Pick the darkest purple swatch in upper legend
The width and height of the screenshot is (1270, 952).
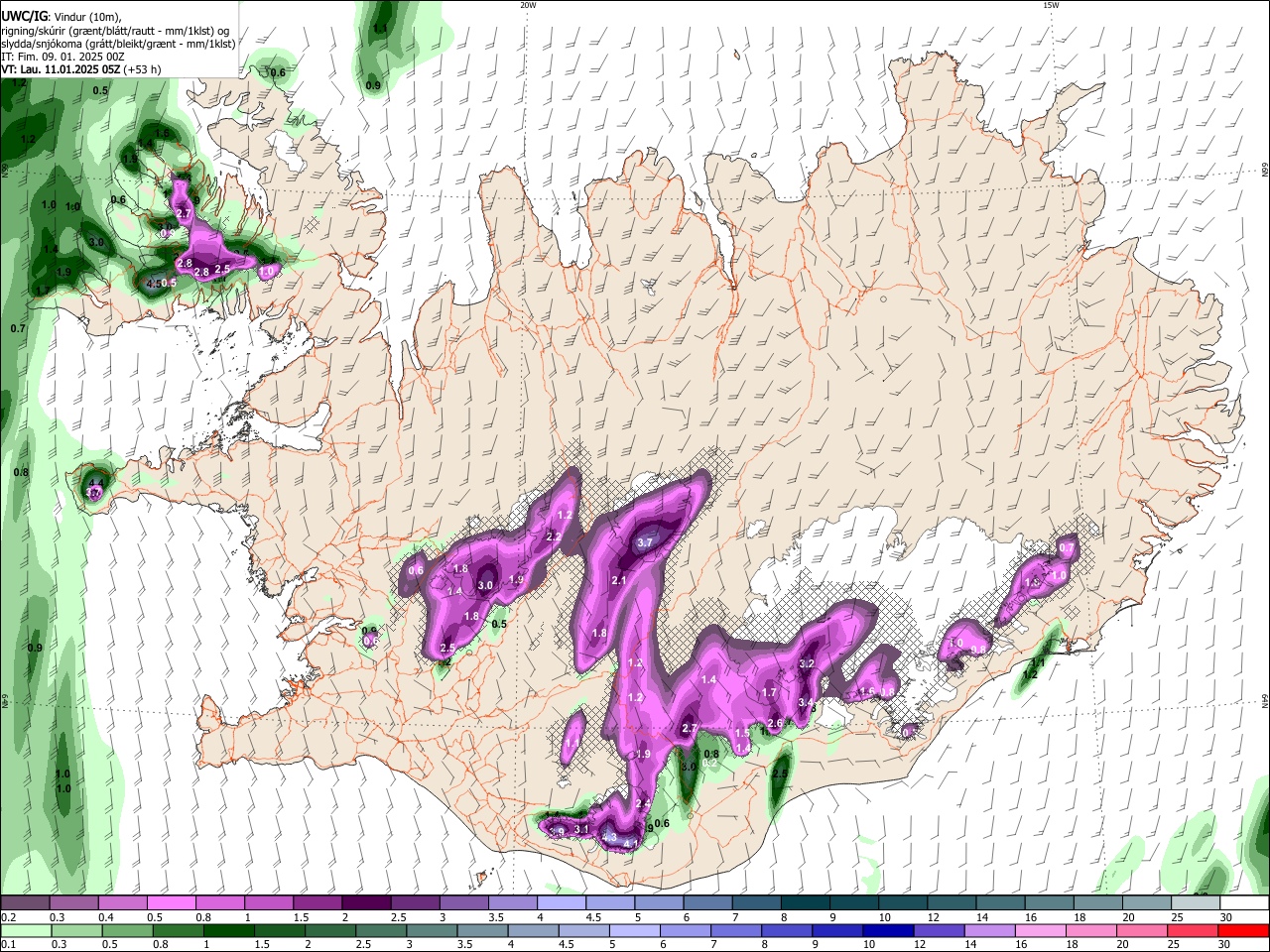tap(365, 903)
